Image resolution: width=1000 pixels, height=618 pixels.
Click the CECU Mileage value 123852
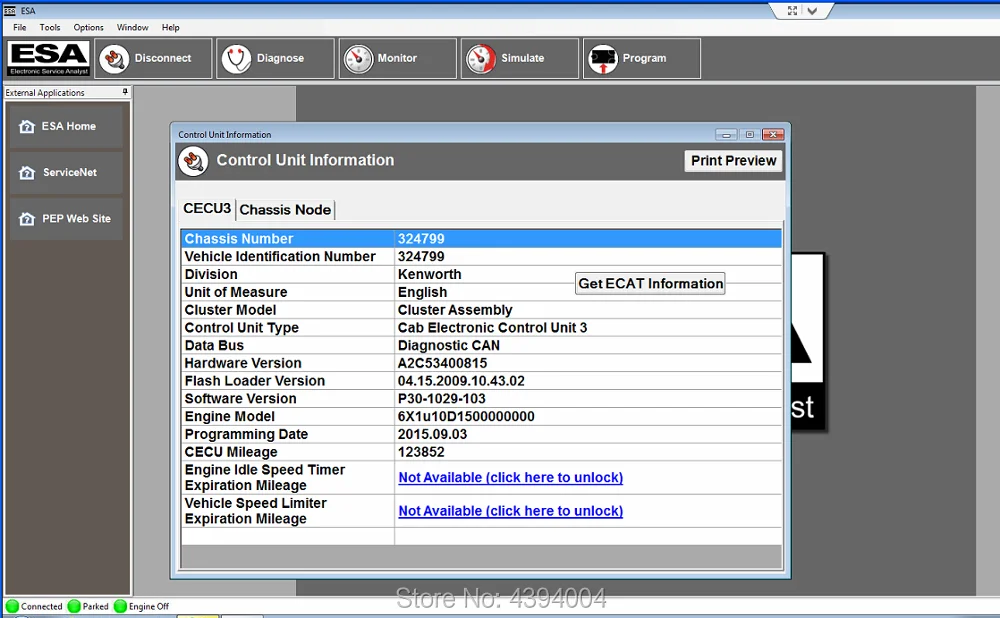pyautogui.click(x=421, y=452)
